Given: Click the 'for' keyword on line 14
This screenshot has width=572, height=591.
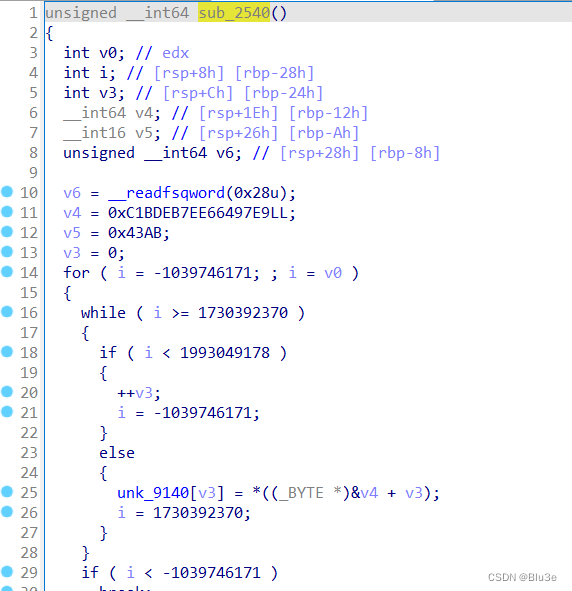Looking at the screenshot, I should (76, 273).
